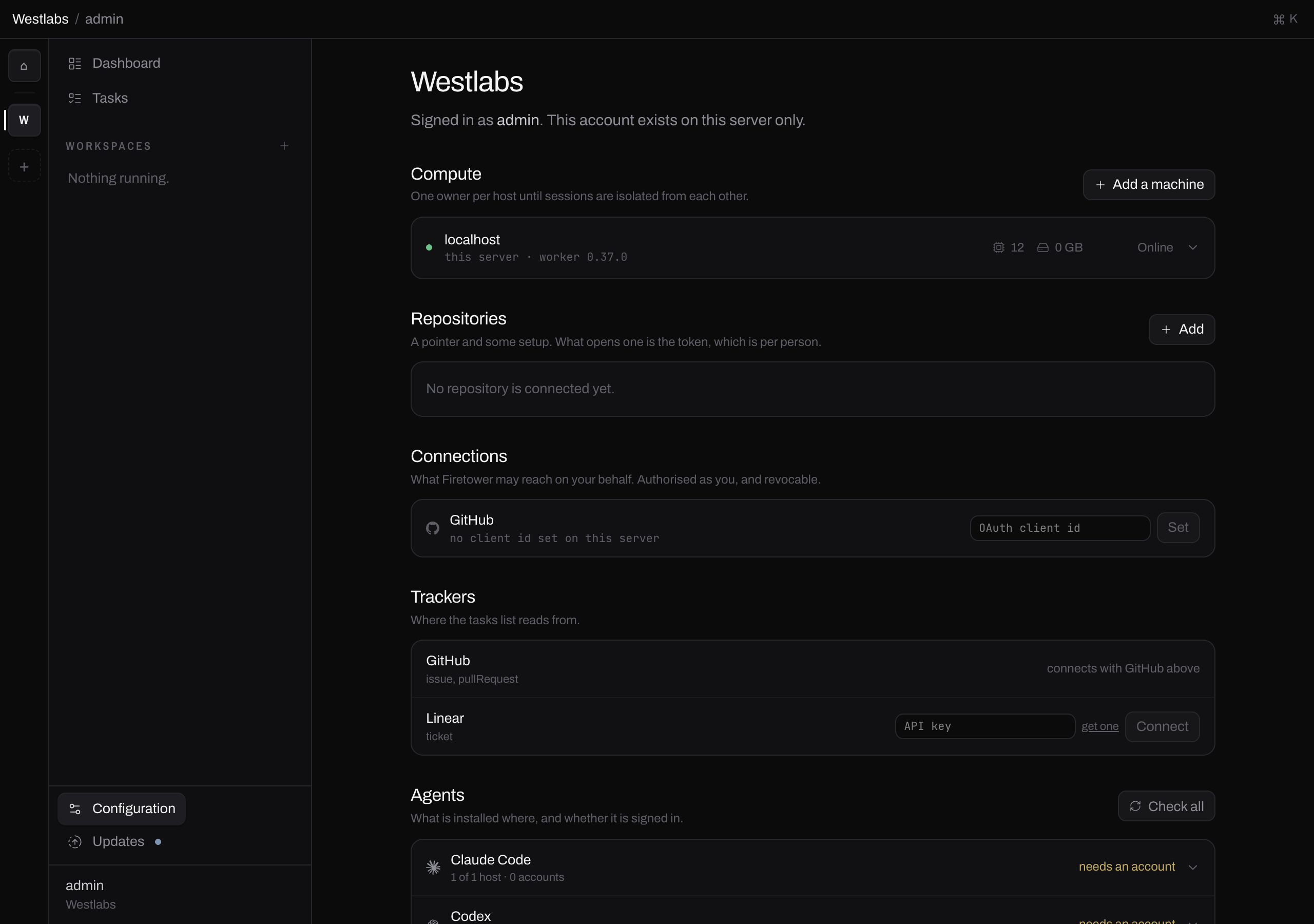Click the Claude Code agent icon

click(433, 867)
